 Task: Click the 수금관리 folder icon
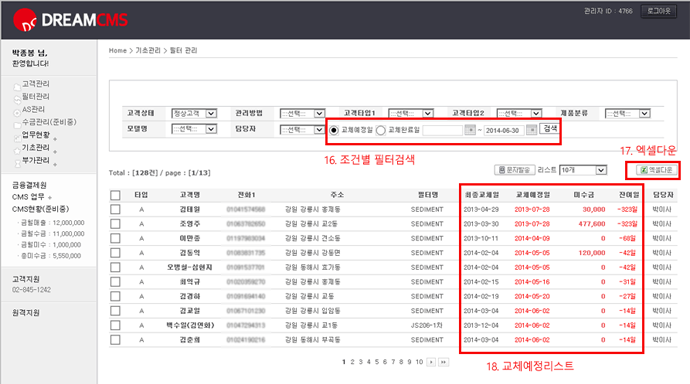(17, 125)
